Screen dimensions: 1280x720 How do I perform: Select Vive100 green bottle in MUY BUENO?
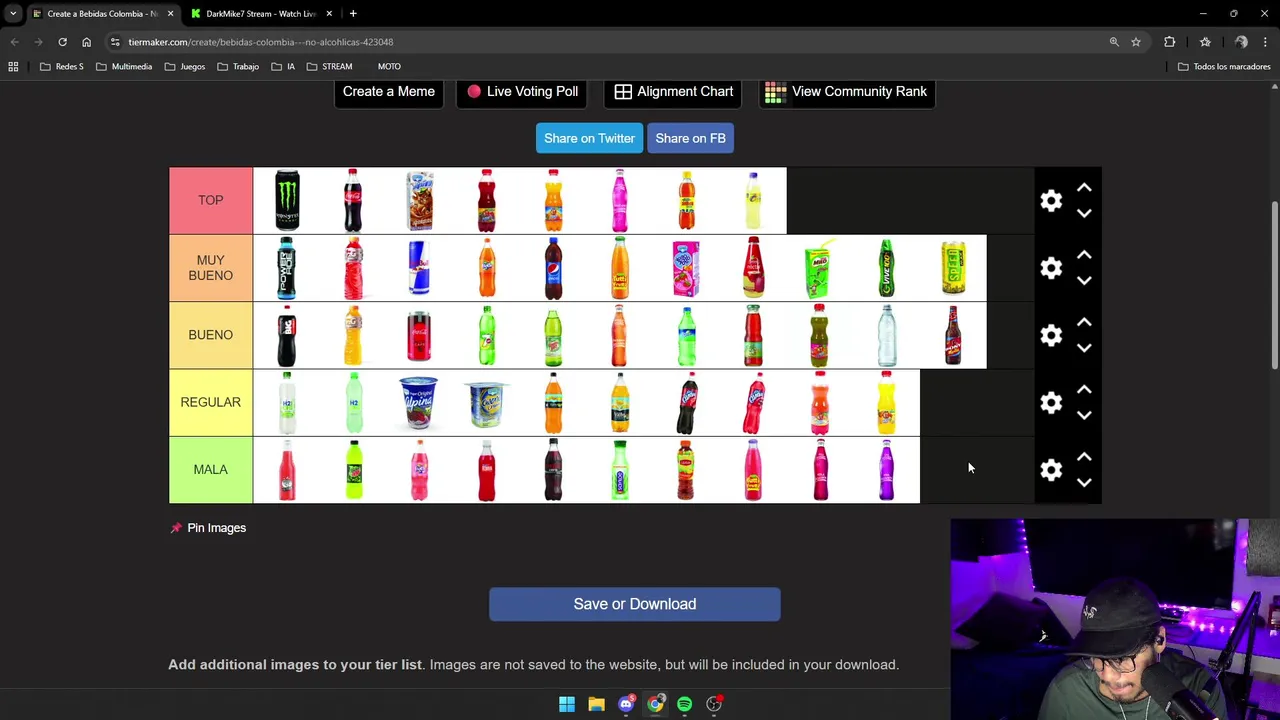point(886,268)
